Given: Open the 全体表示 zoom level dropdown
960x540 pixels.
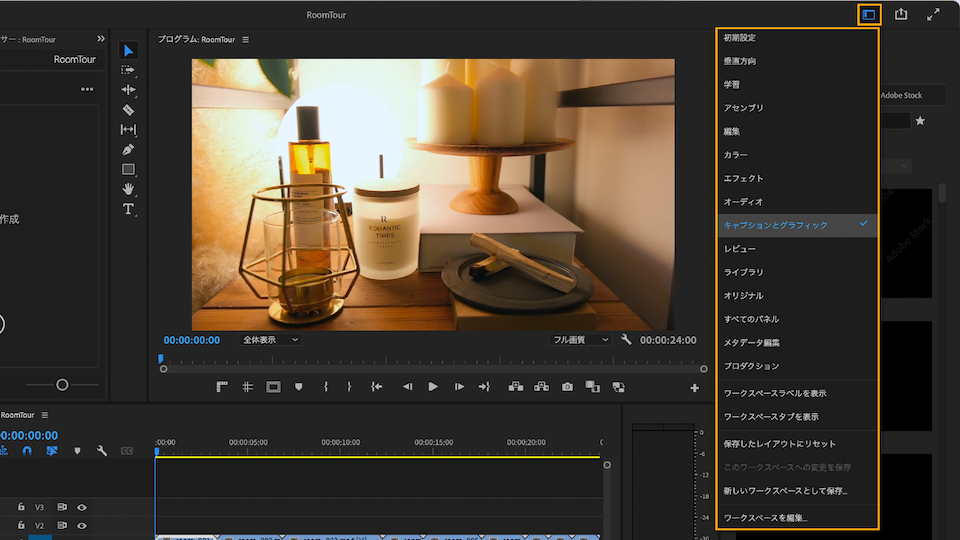Looking at the screenshot, I should [x=270, y=340].
